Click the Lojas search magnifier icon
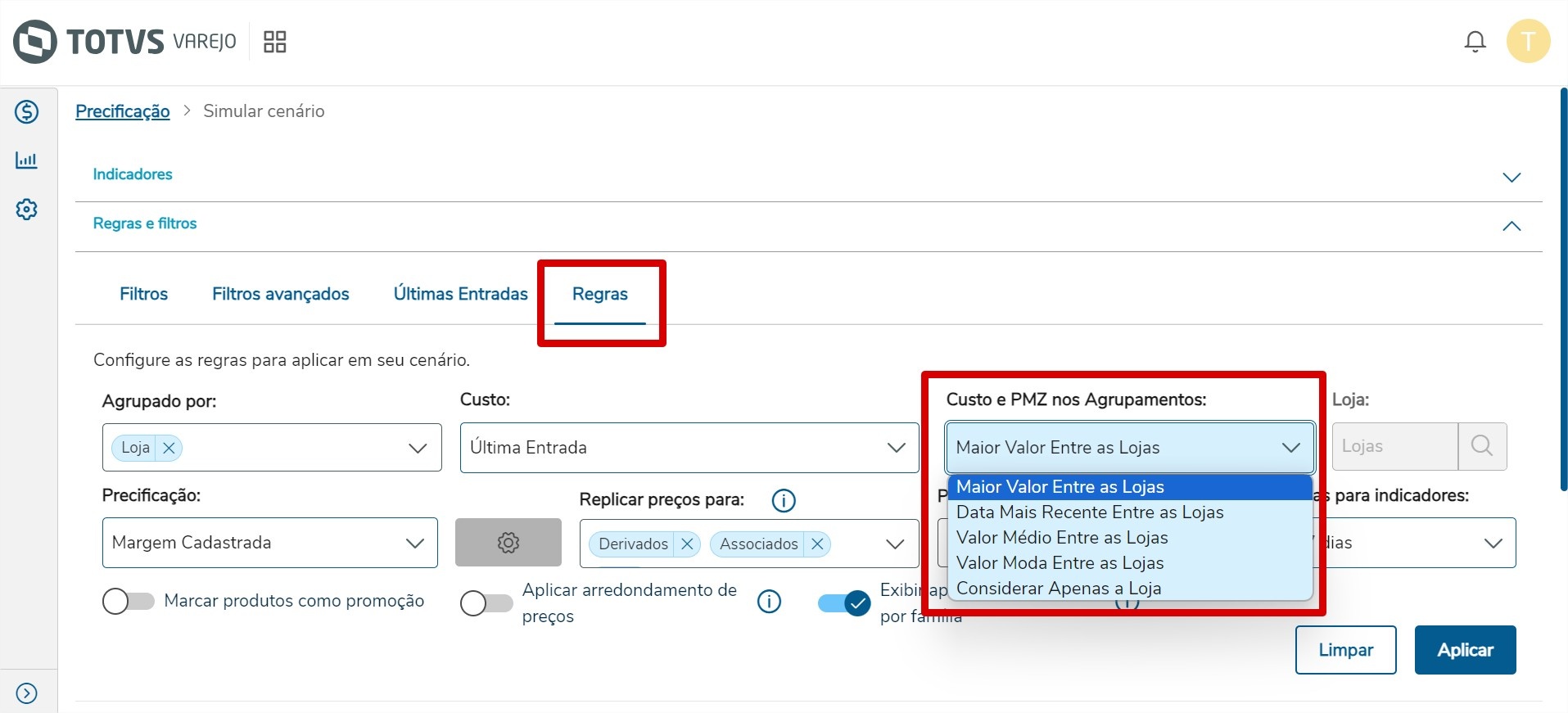This screenshot has width=1568, height=713. 1481,446
